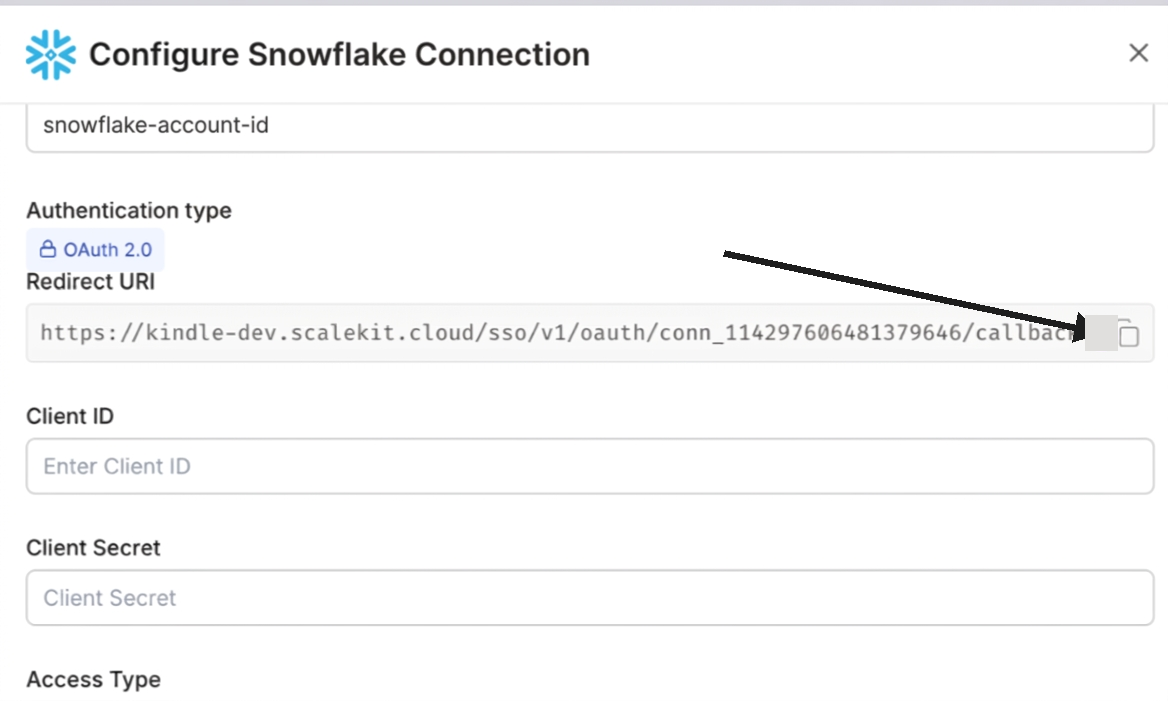Viewport: 1168px width, 701px height.
Task: Click the Access Type label
Action: [93, 679]
